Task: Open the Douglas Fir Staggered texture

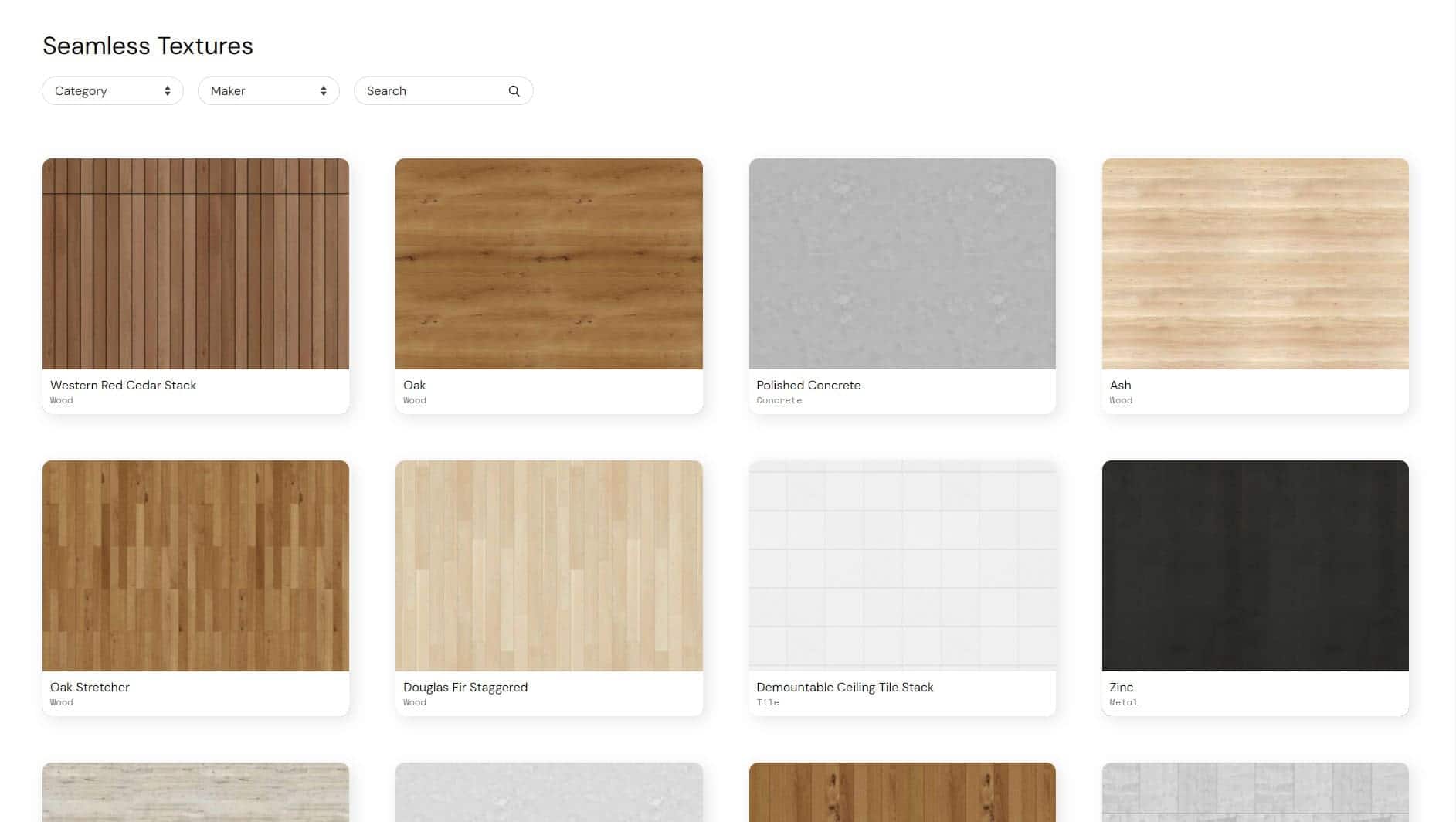Action: point(548,565)
